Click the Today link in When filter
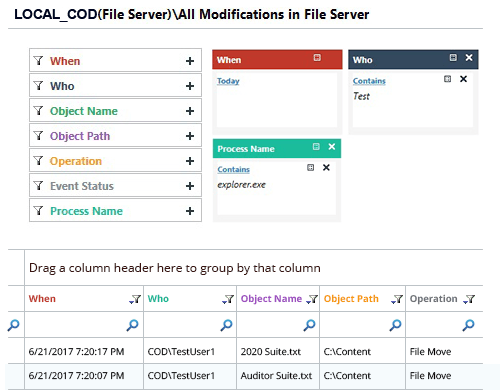This screenshot has width=500, height=390. 228,81
